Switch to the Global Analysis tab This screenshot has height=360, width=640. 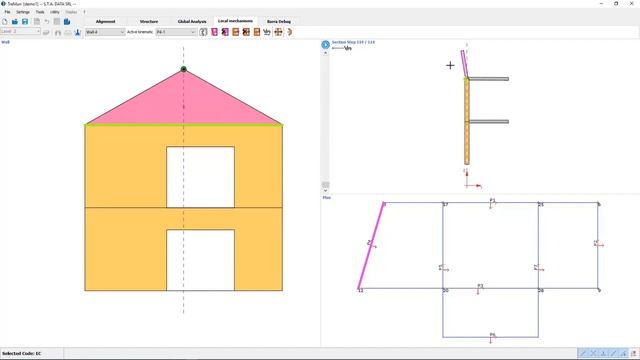pos(192,21)
